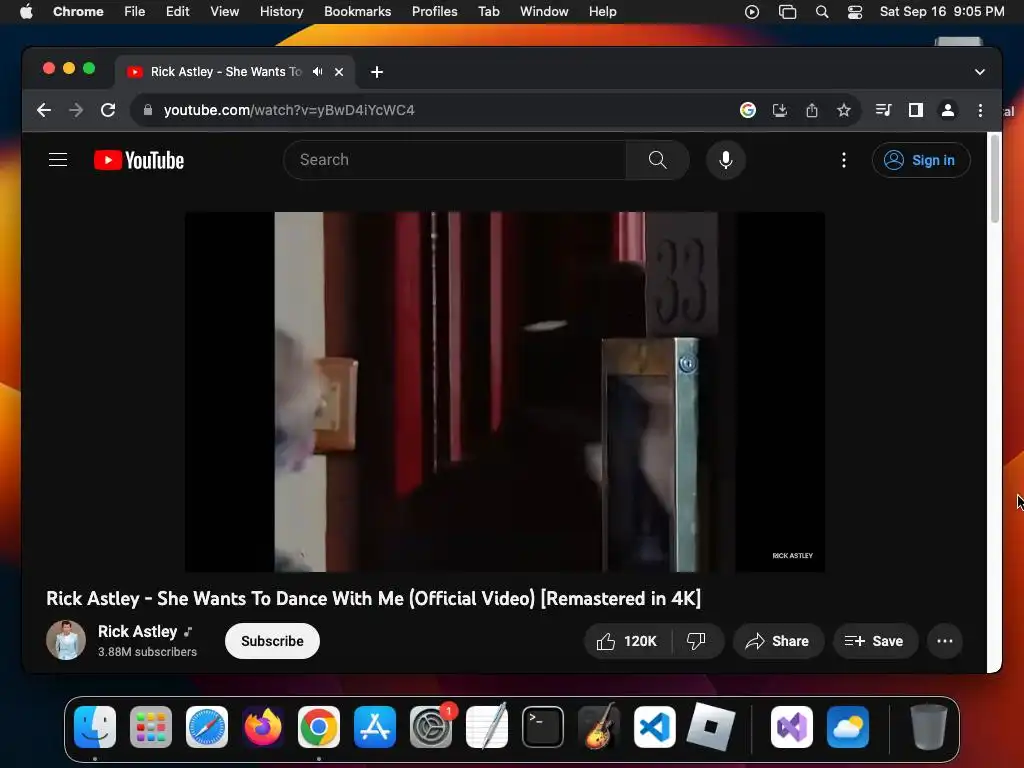
Task: Open the Trash in the Dock
Action: (x=929, y=727)
